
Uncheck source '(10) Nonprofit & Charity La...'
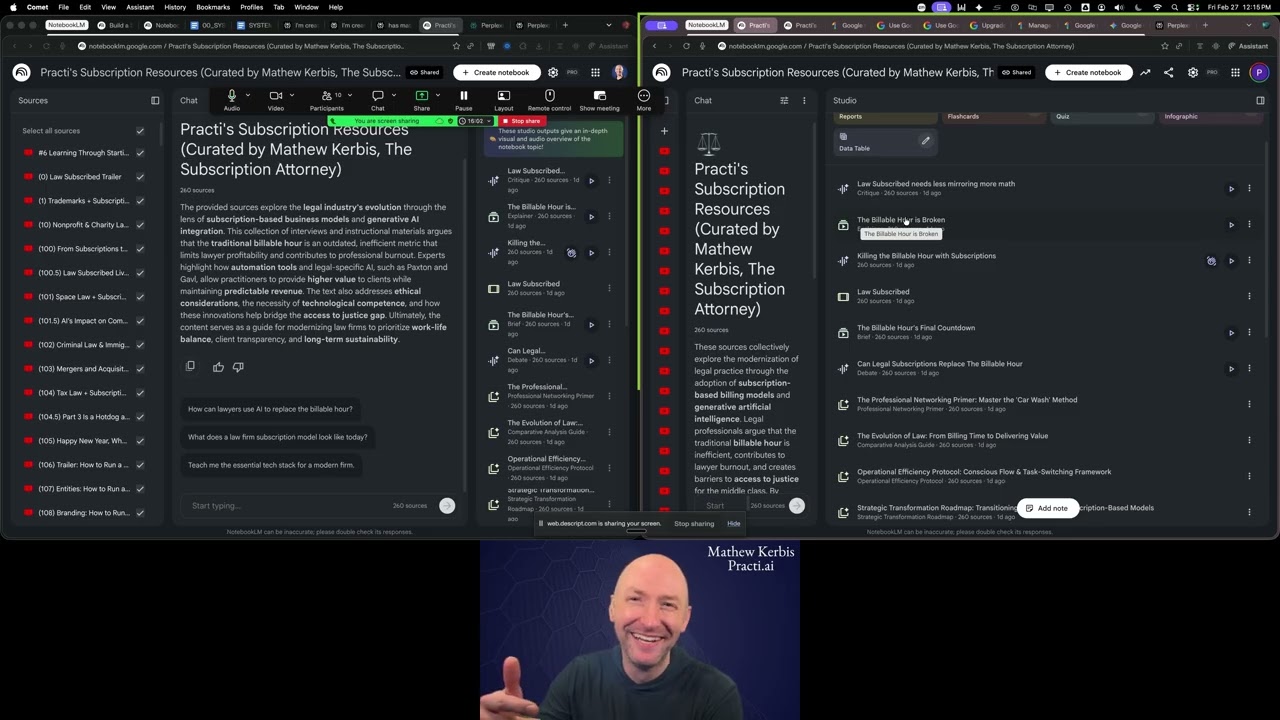click(140, 225)
